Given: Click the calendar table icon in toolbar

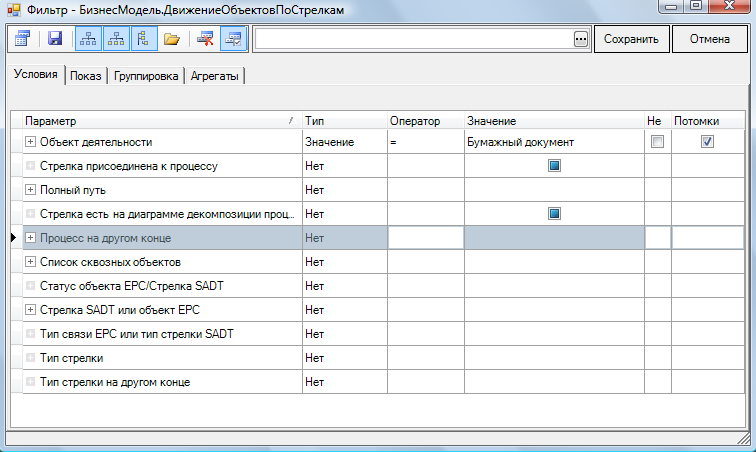Looking at the screenshot, I should click(22, 39).
